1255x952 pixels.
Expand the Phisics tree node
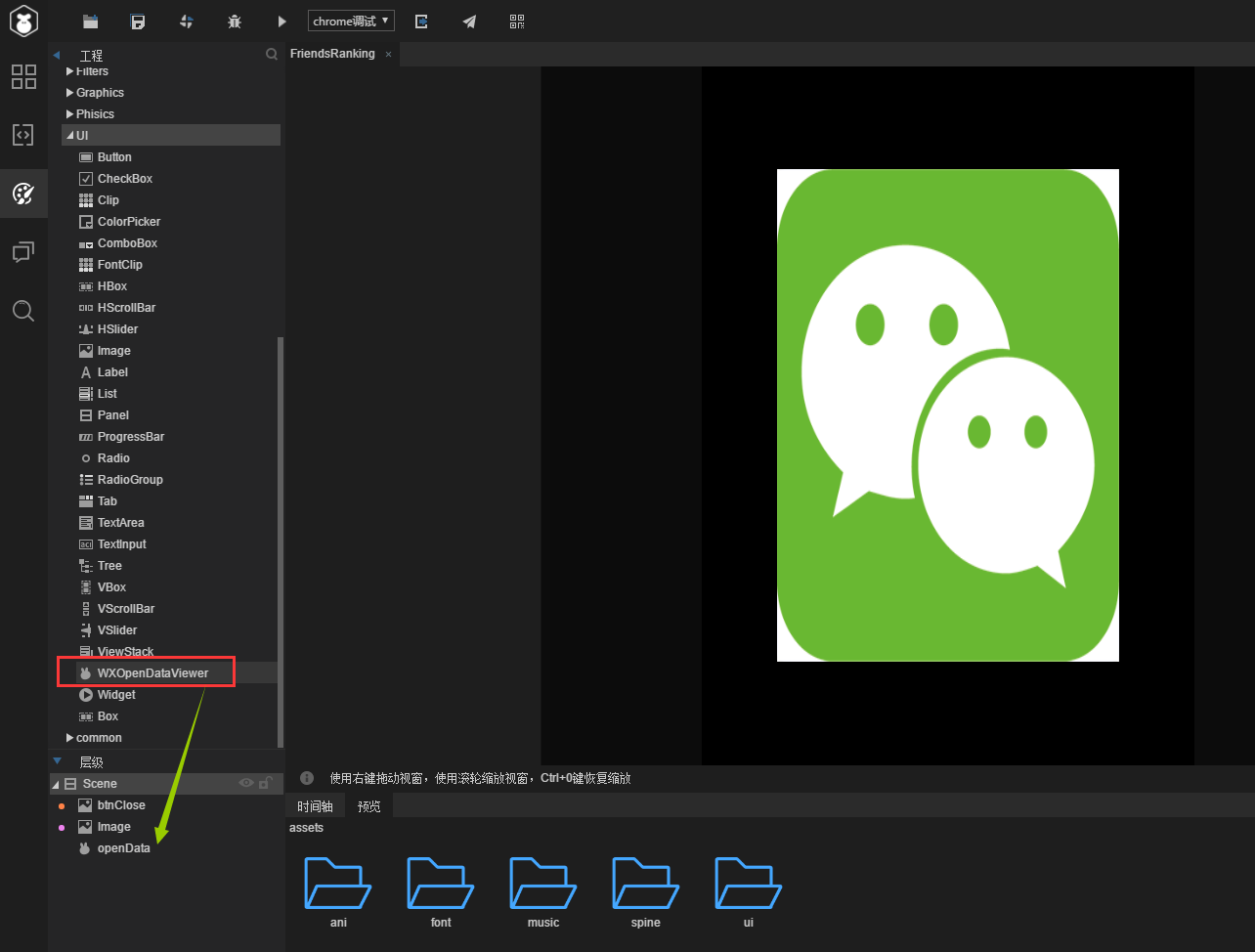69,114
